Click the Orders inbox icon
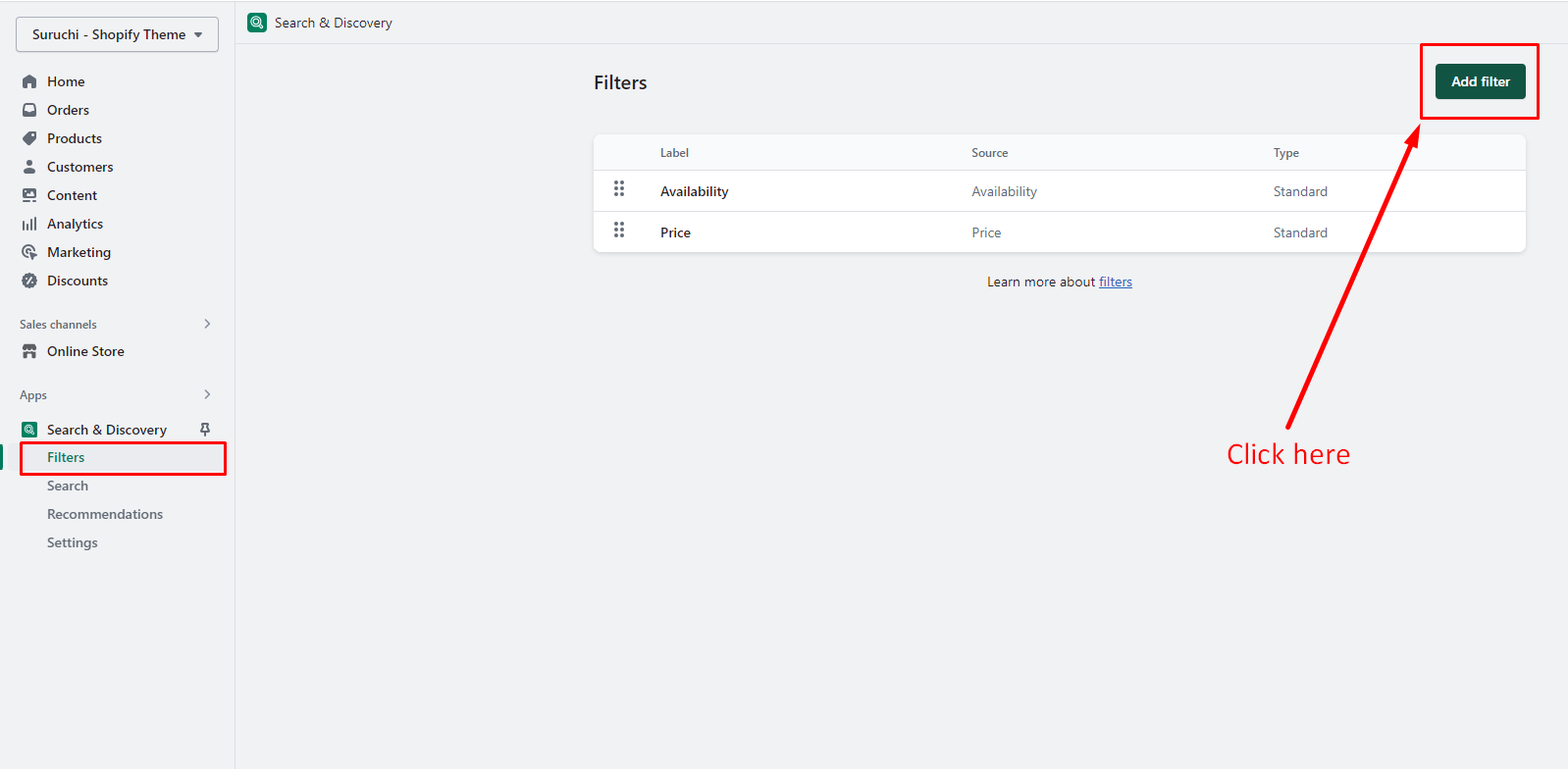1568x769 pixels. pos(29,110)
